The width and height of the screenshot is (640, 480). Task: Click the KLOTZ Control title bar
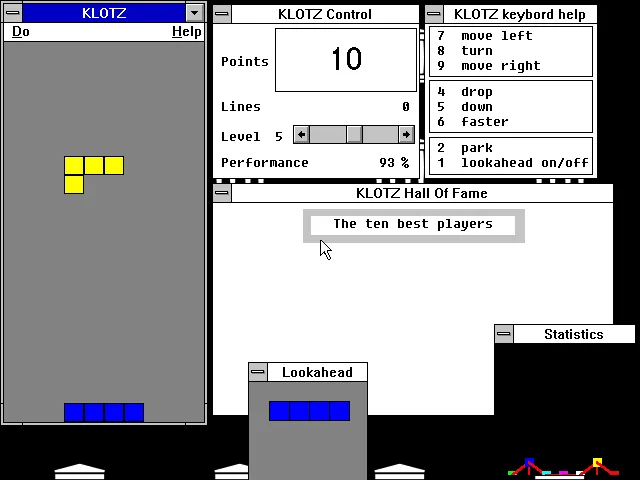(325, 14)
